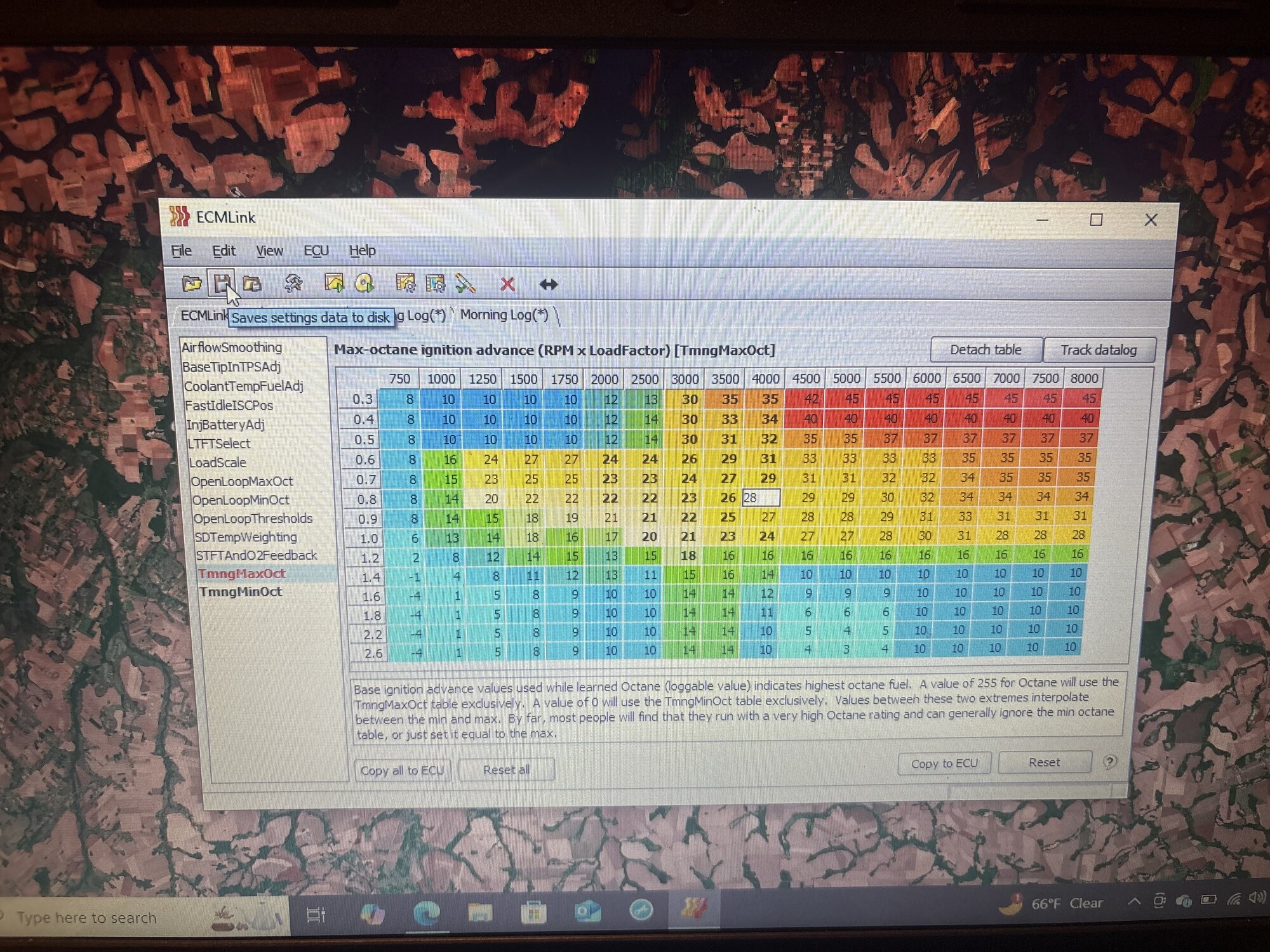Select LoadScale in the table list
The width and height of the screenshot is (1270, 952).
click(x=217, y=462)
